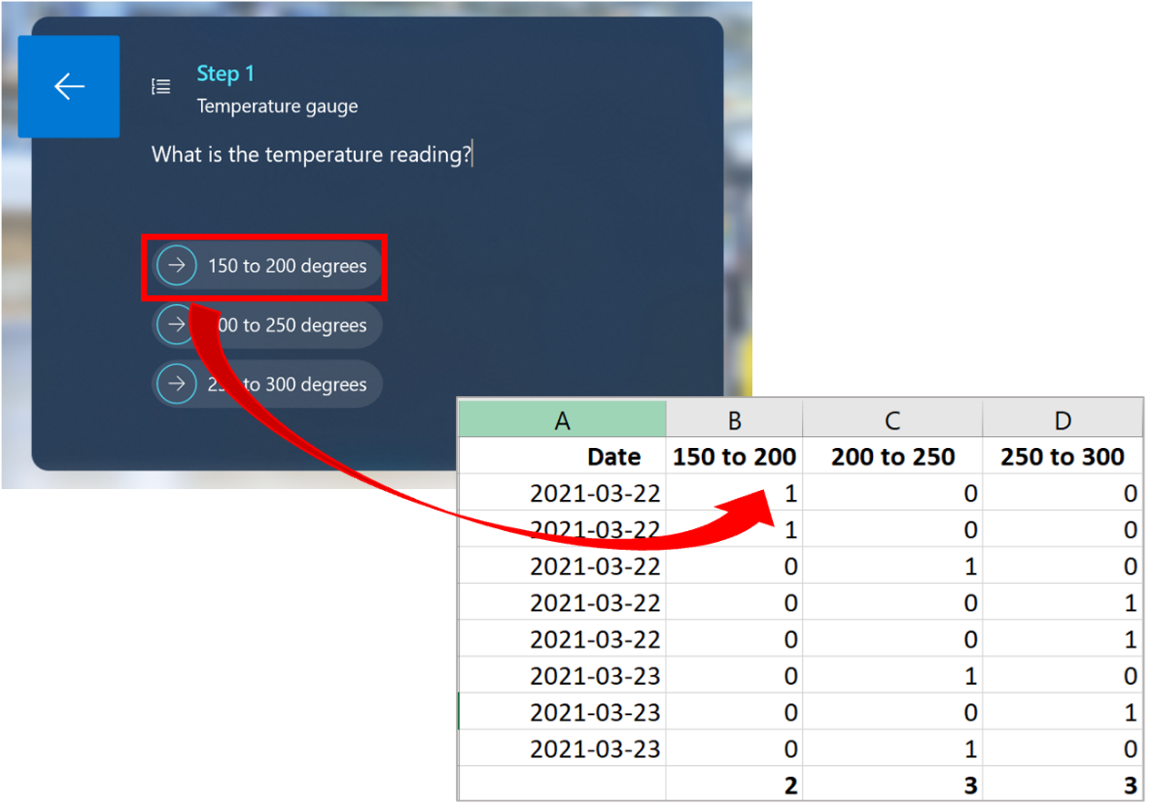The width and height of the screenshot is (1152, 808).
Task: Click the '150 to 200' column header cell
Action: click(x=734, y=457)
